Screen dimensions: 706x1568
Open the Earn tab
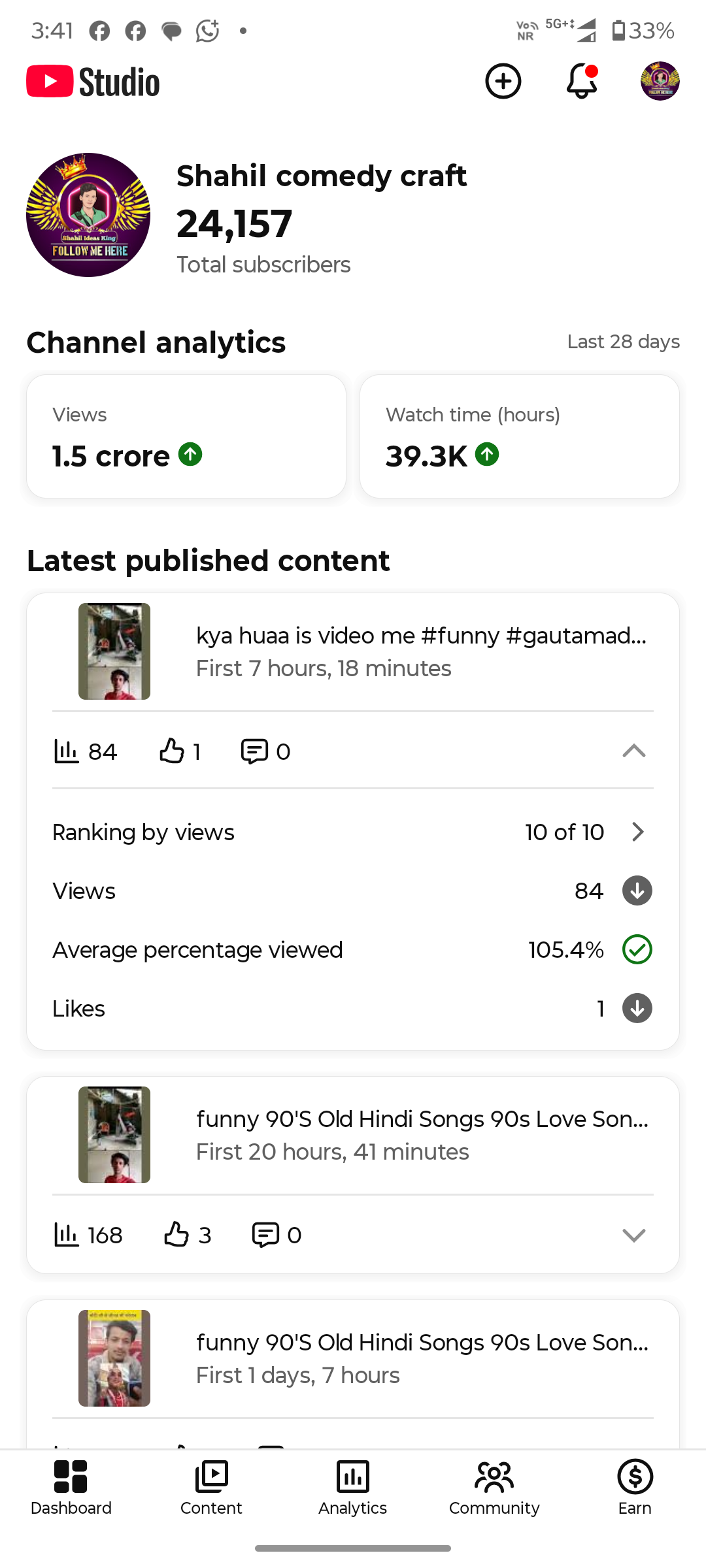pyautogui.click(x=635, y=1488)
